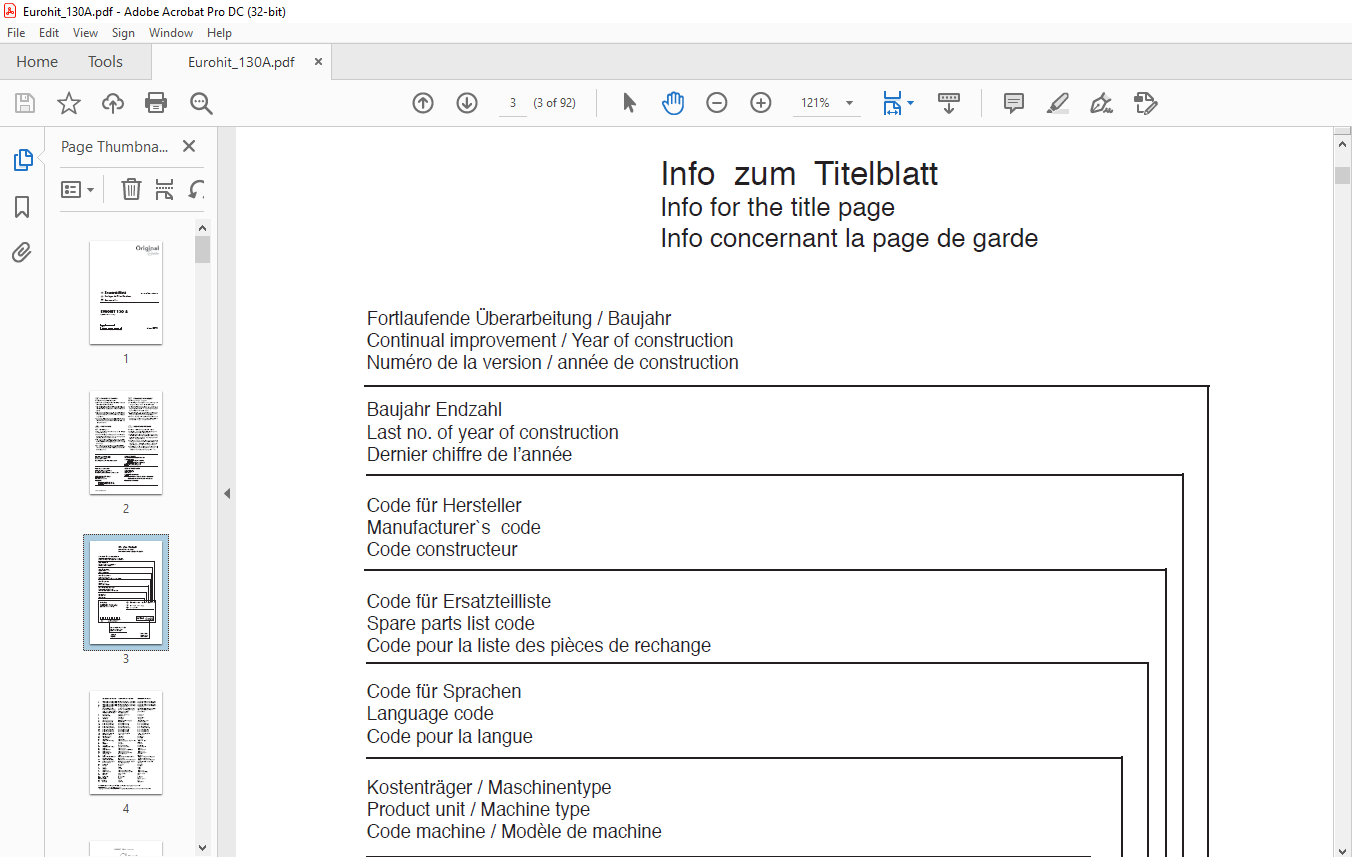Screen dimensions: 1352x857
Task: Open Page Thumbnails pane icon in sidebar
Action: click(x=22, y=160)
